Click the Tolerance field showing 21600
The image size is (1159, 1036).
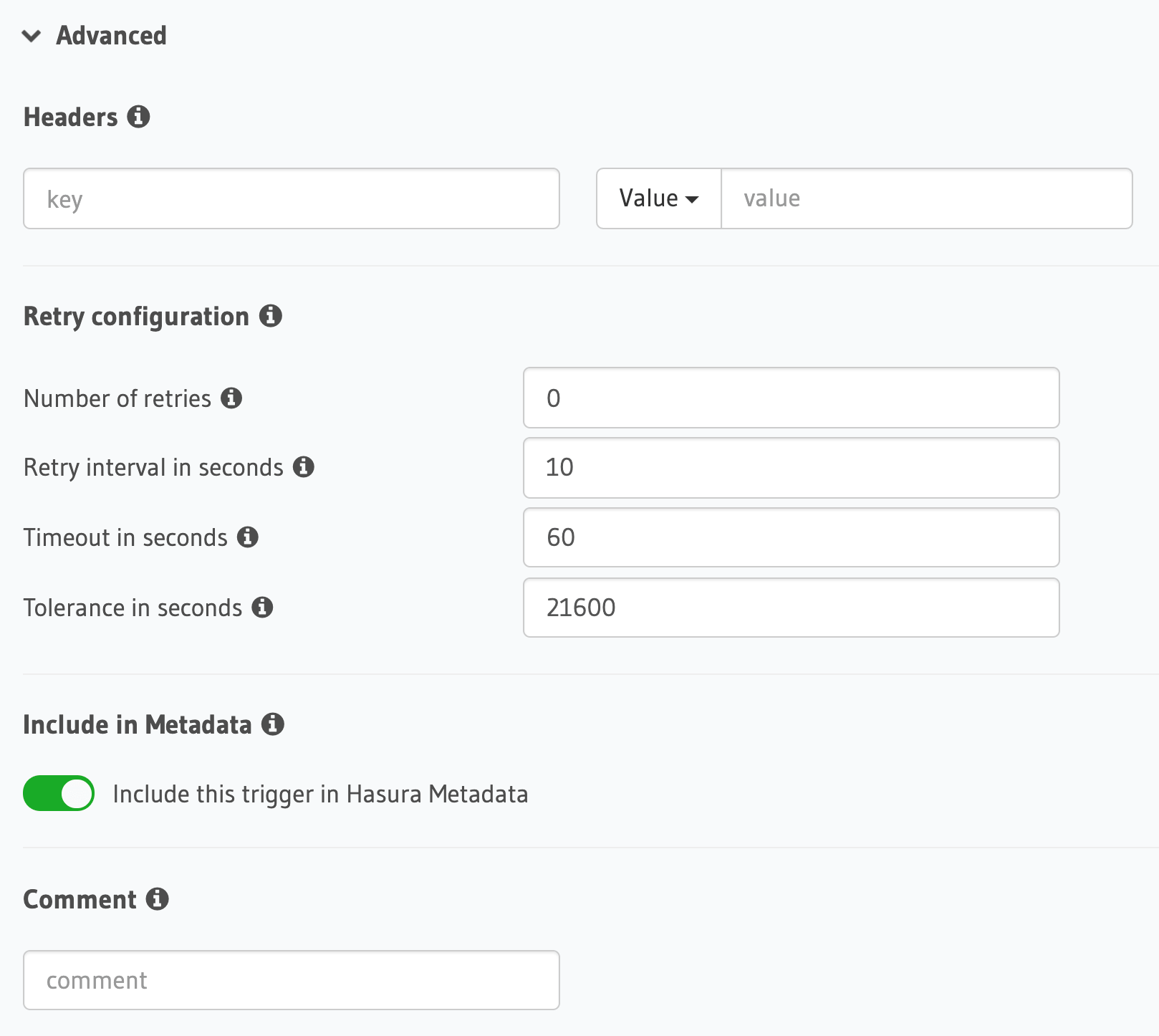point(791,608)
